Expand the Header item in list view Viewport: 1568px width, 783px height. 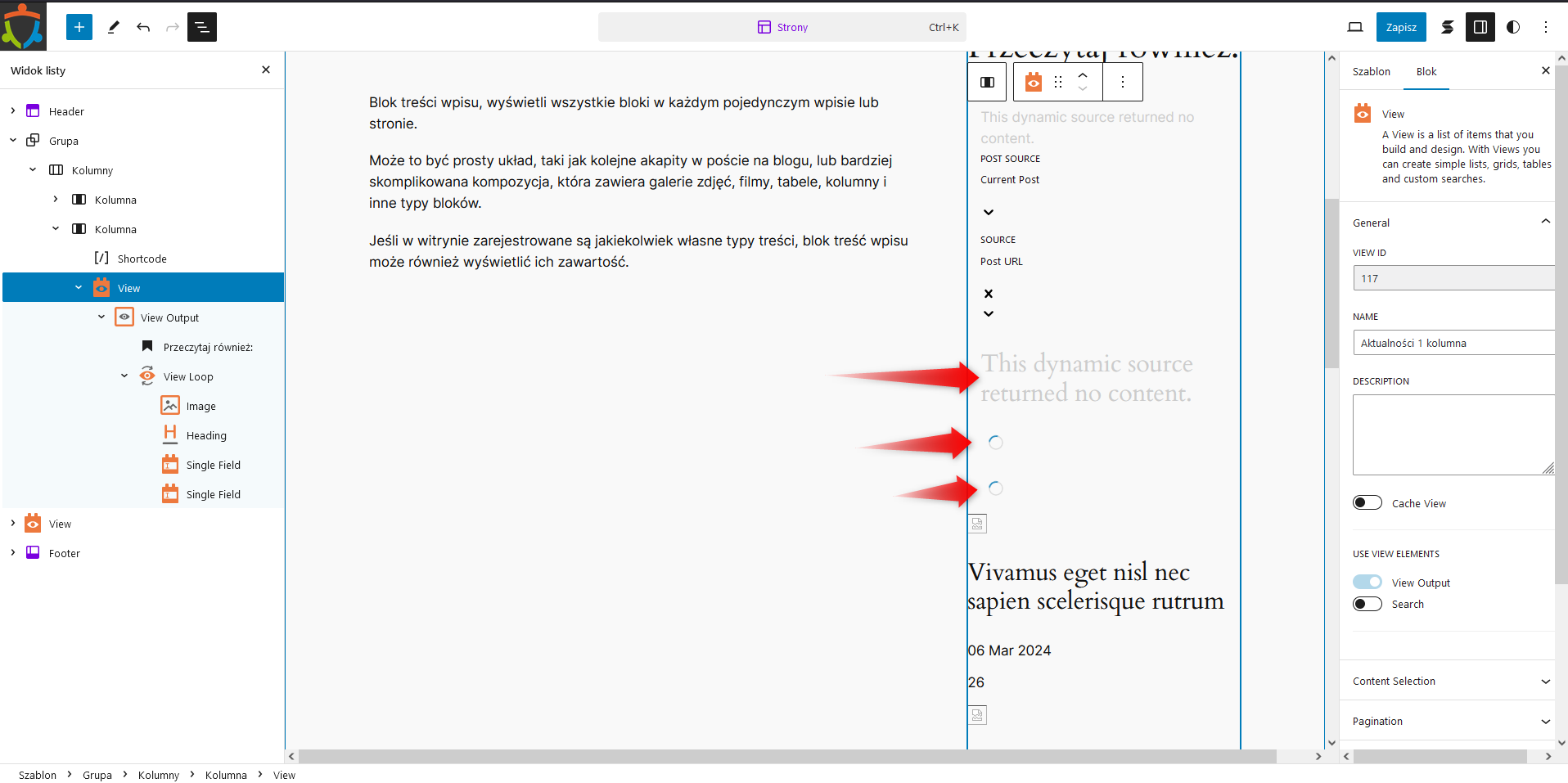click(x=13, y=111)
